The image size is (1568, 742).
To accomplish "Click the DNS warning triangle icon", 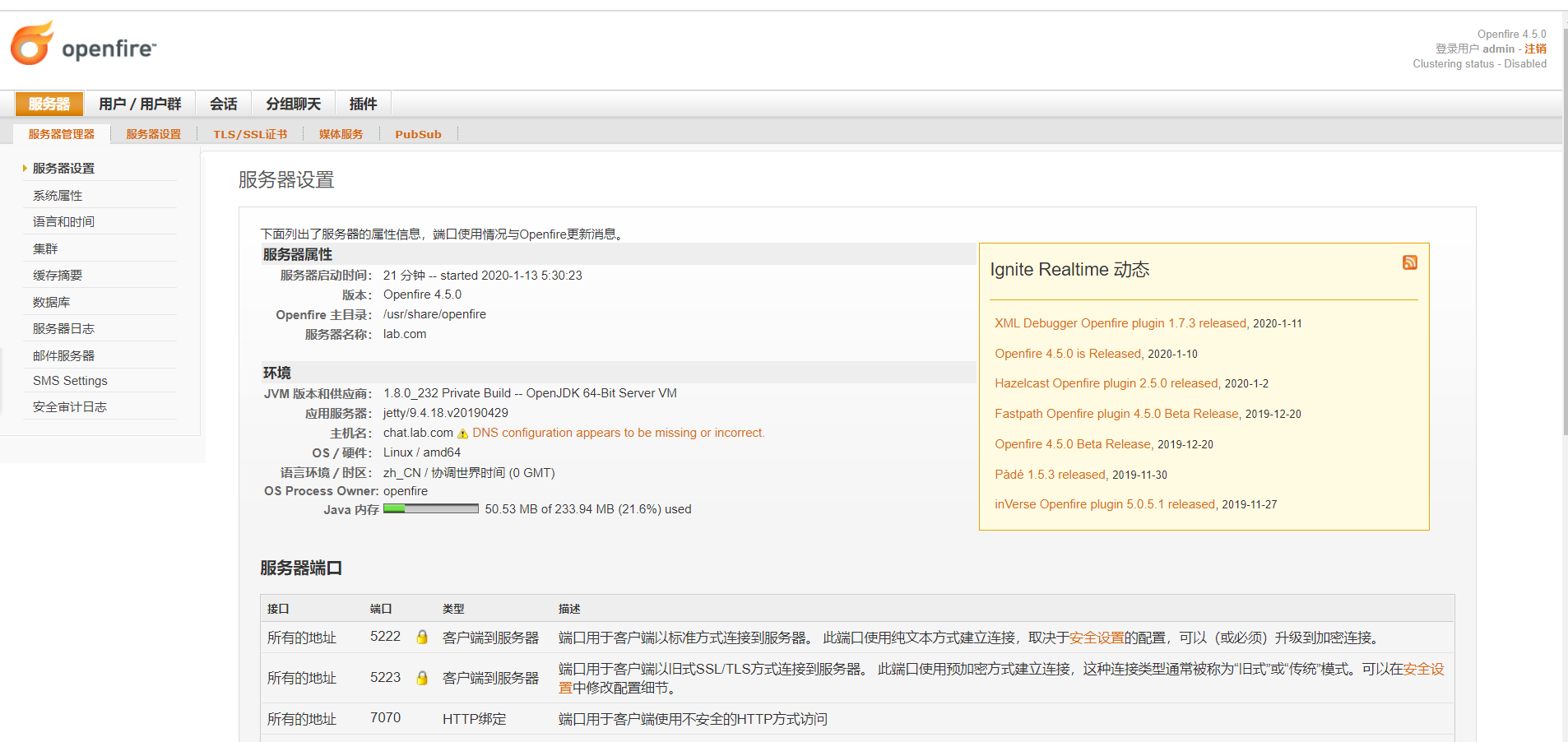I will [462, 434].
